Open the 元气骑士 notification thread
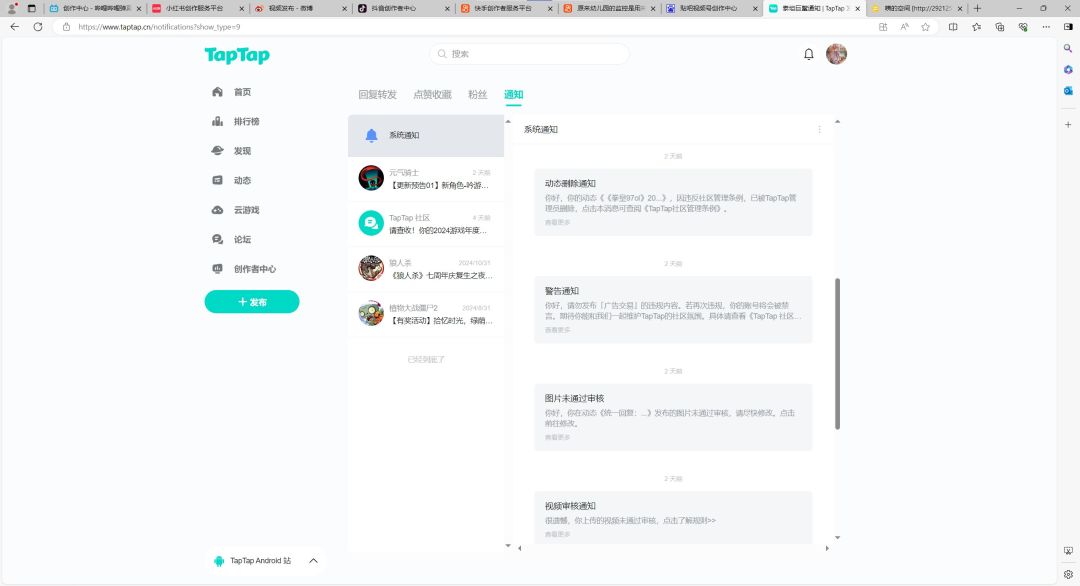Image resolution: width=1080 pixels, height=586 pixels. (x=426, y=178)
